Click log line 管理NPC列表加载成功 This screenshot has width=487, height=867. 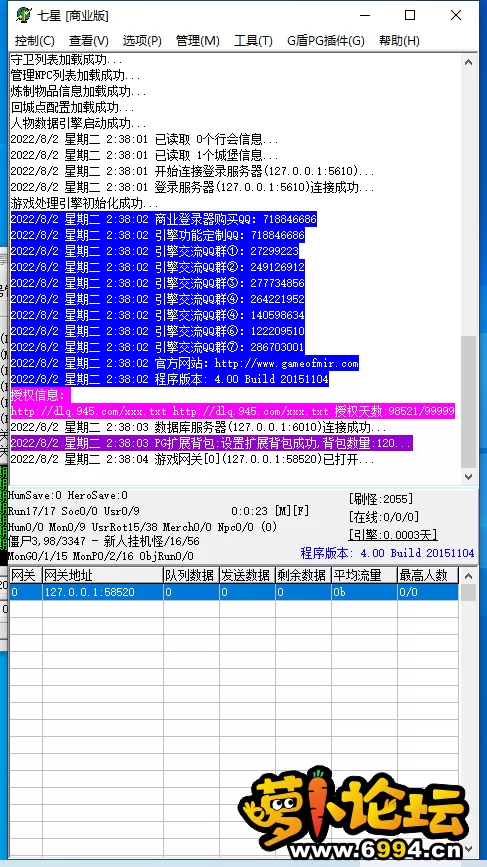coord(76,75)
